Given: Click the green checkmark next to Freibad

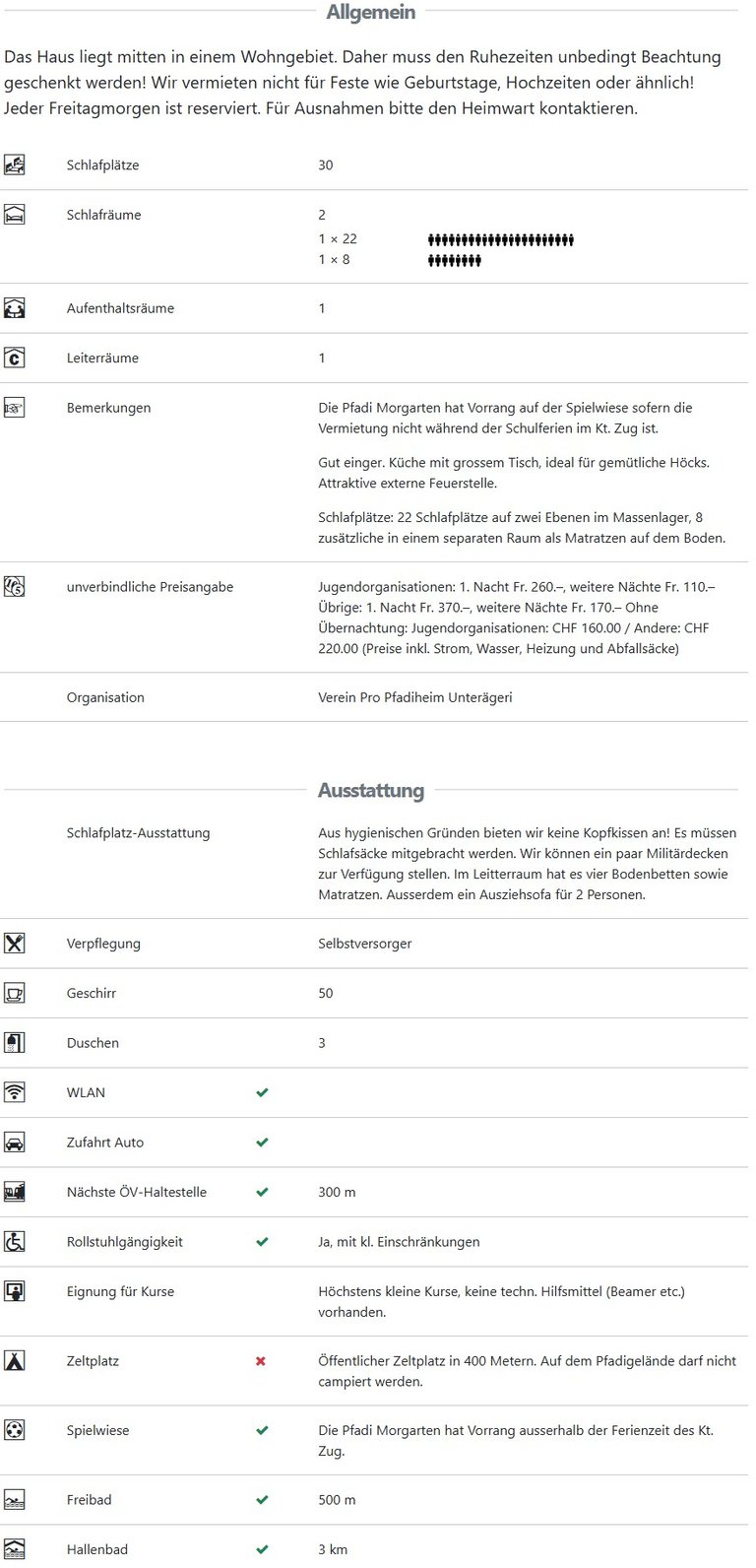Looking at the screenshot, I should pyautogui.click(x=262, y=1500).
